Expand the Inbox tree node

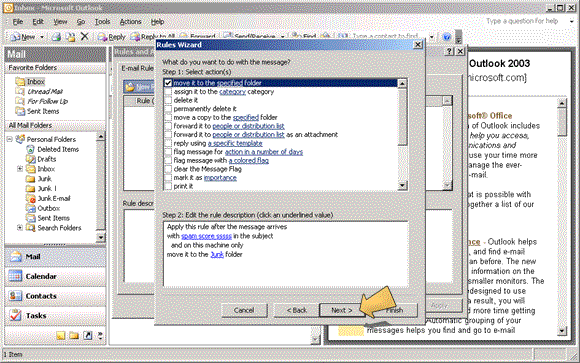point(20,169)
